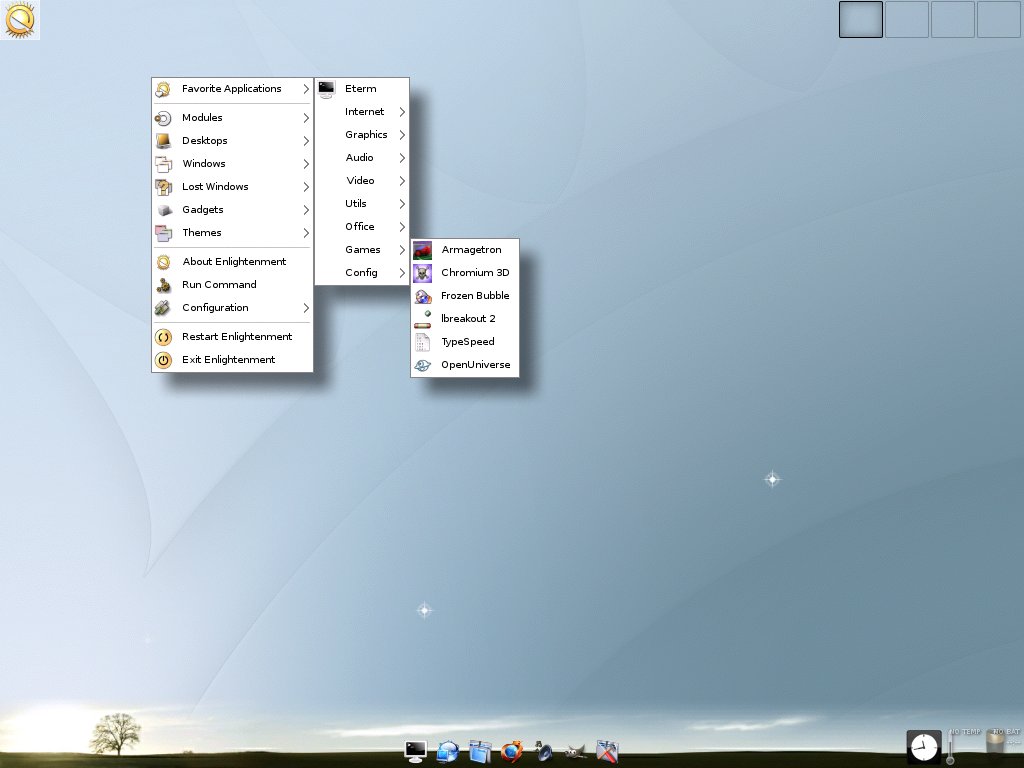1024x768 pixels.
Task: Click the Chromium 3D skull icon
Action: point(423,273)
